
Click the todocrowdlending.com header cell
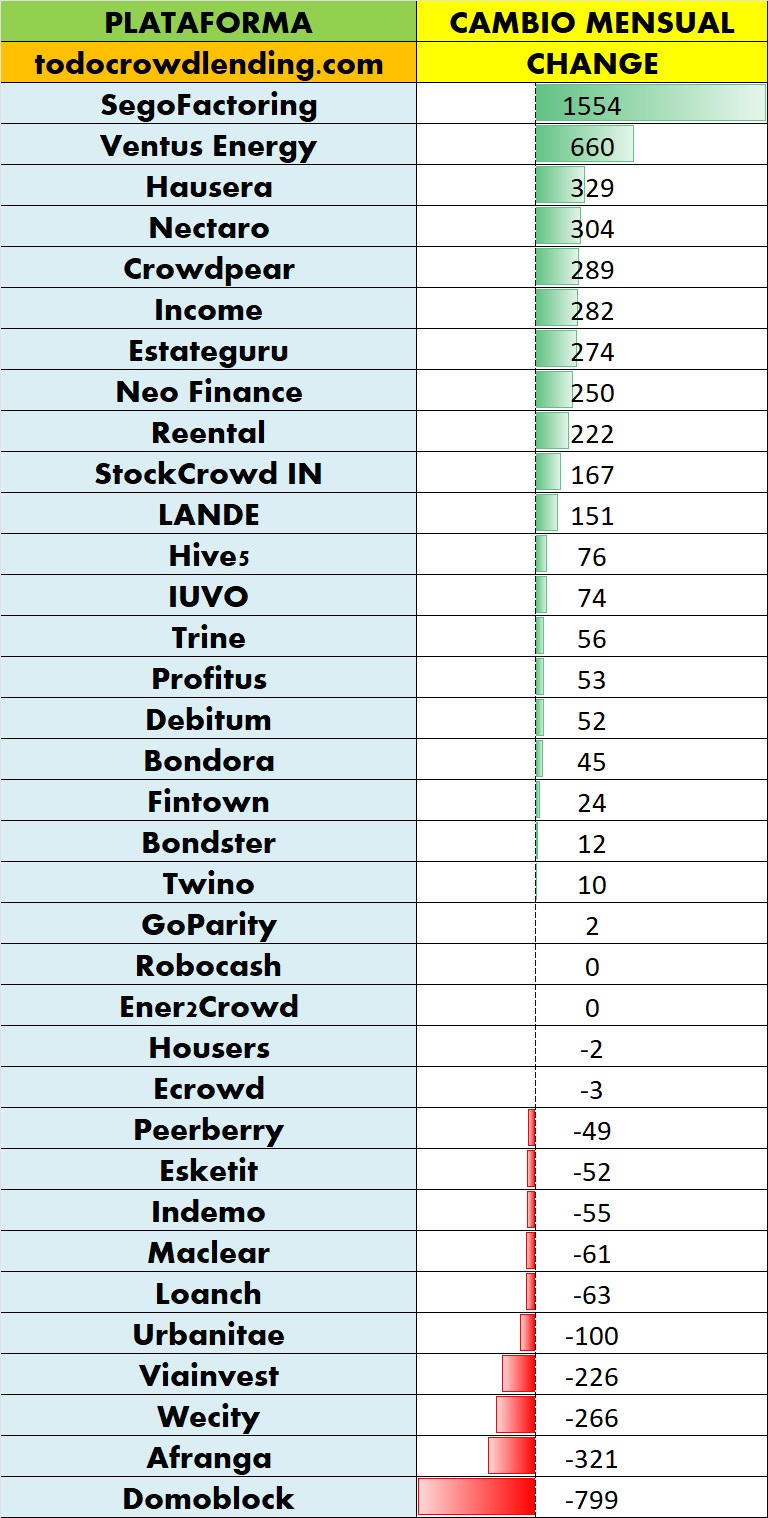tap(208, 64)
